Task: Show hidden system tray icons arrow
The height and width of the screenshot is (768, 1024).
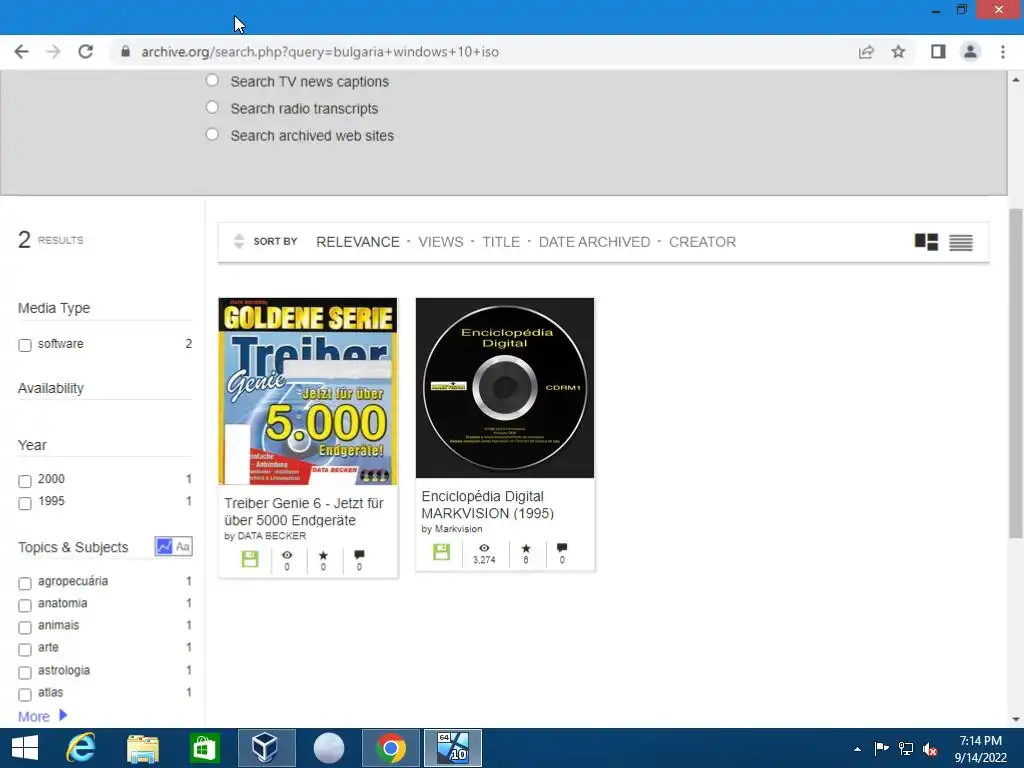Action: click(857, 749)
